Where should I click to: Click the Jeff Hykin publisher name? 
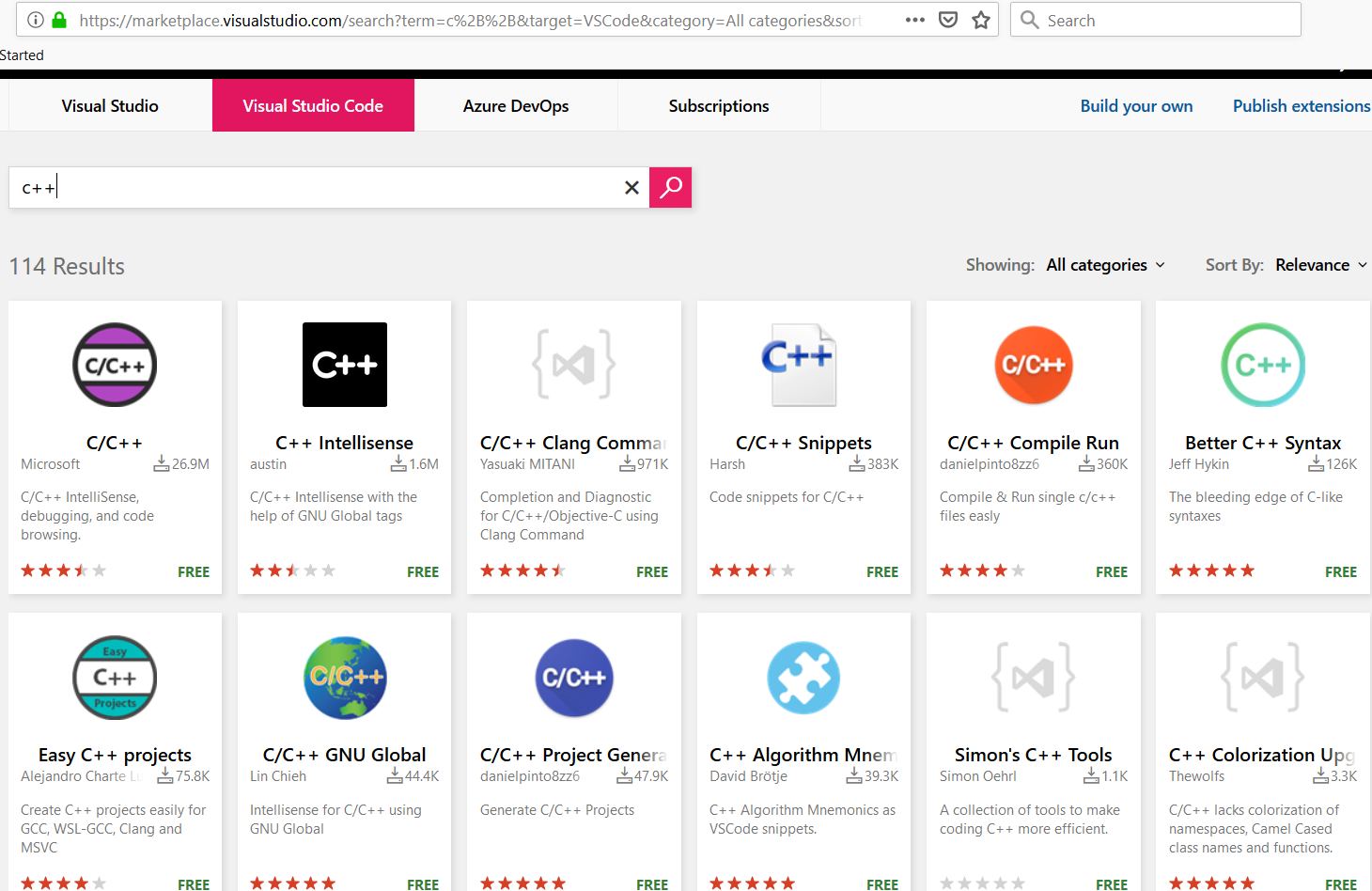point(1199,464)
